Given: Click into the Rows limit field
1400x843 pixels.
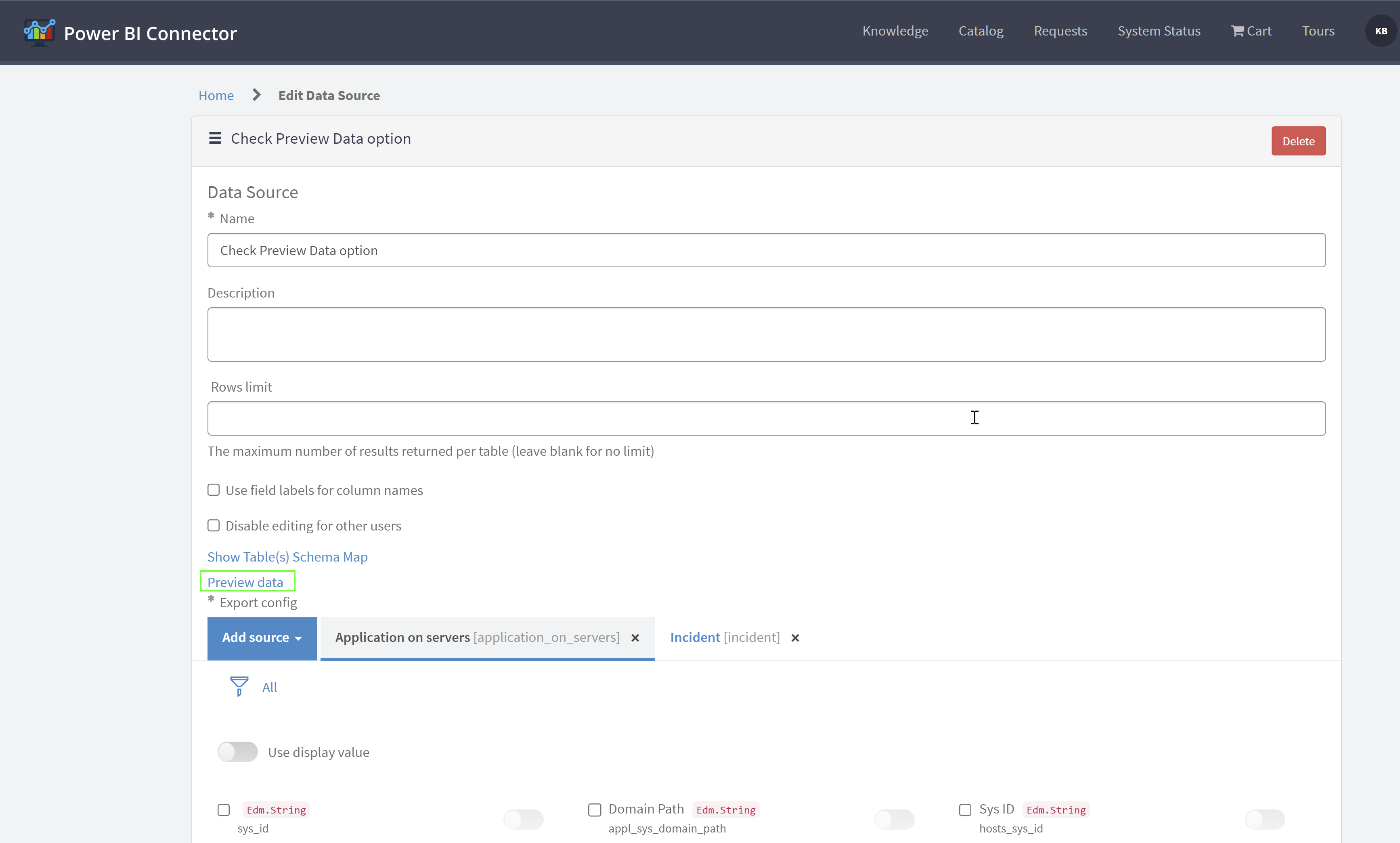Looking at the screenshot, I should point(765,419).
